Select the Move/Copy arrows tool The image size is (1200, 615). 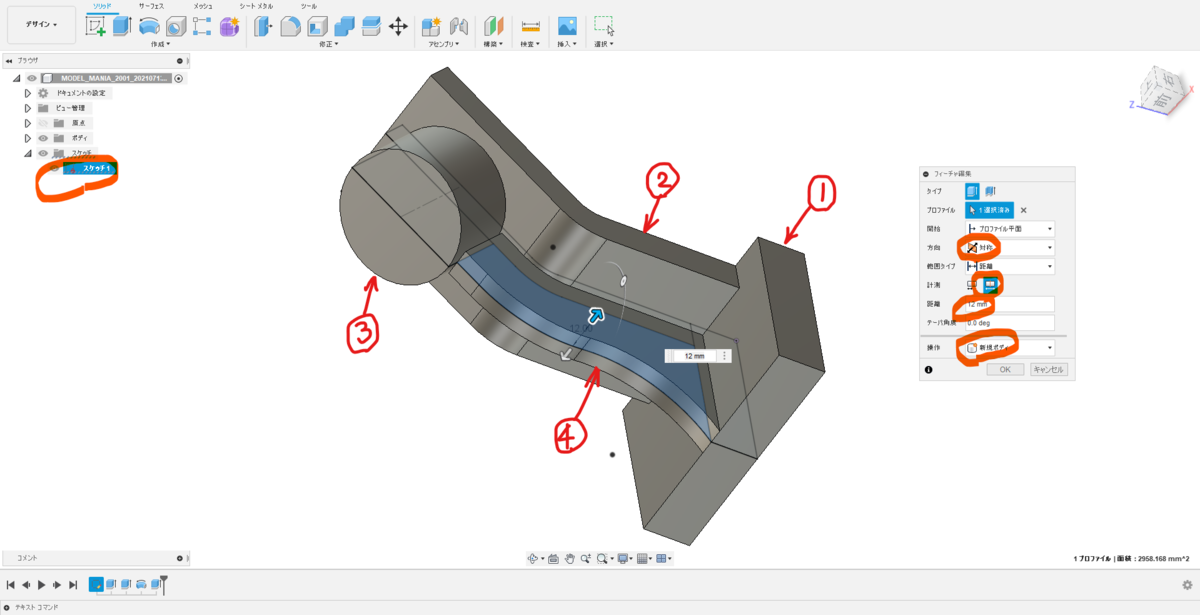397,27
